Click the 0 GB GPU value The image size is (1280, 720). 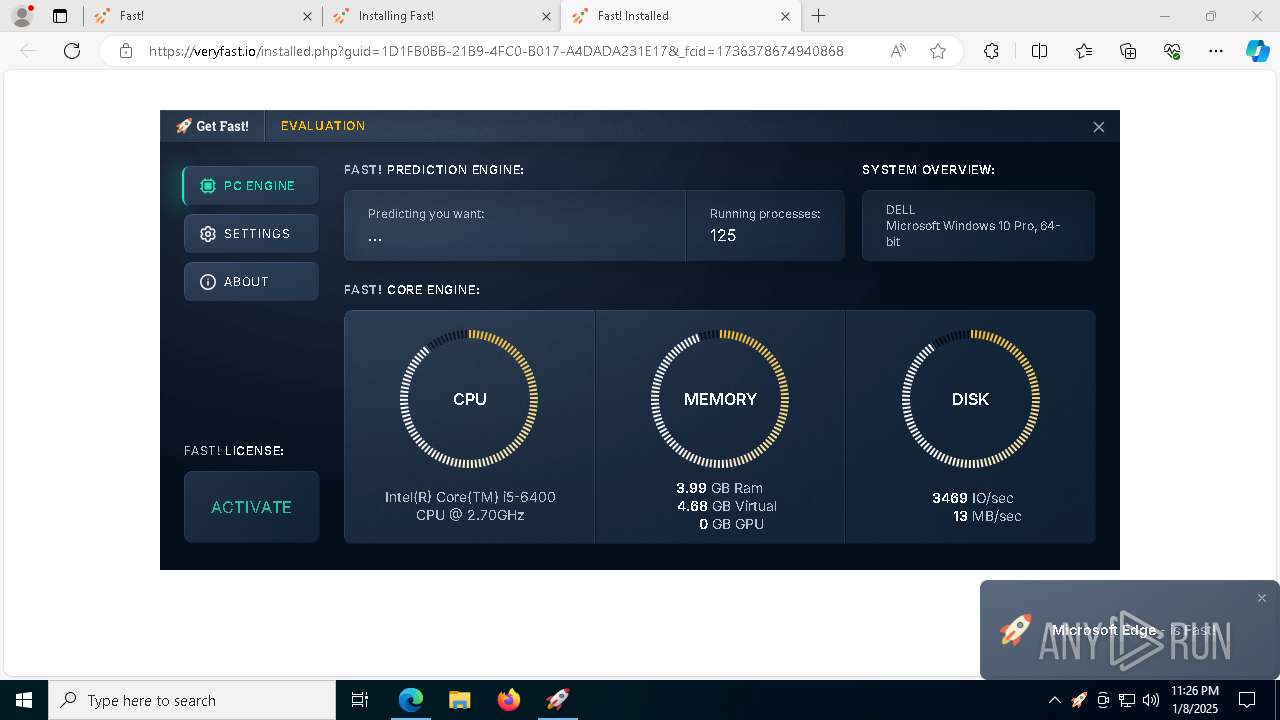(x=731, y=524)
